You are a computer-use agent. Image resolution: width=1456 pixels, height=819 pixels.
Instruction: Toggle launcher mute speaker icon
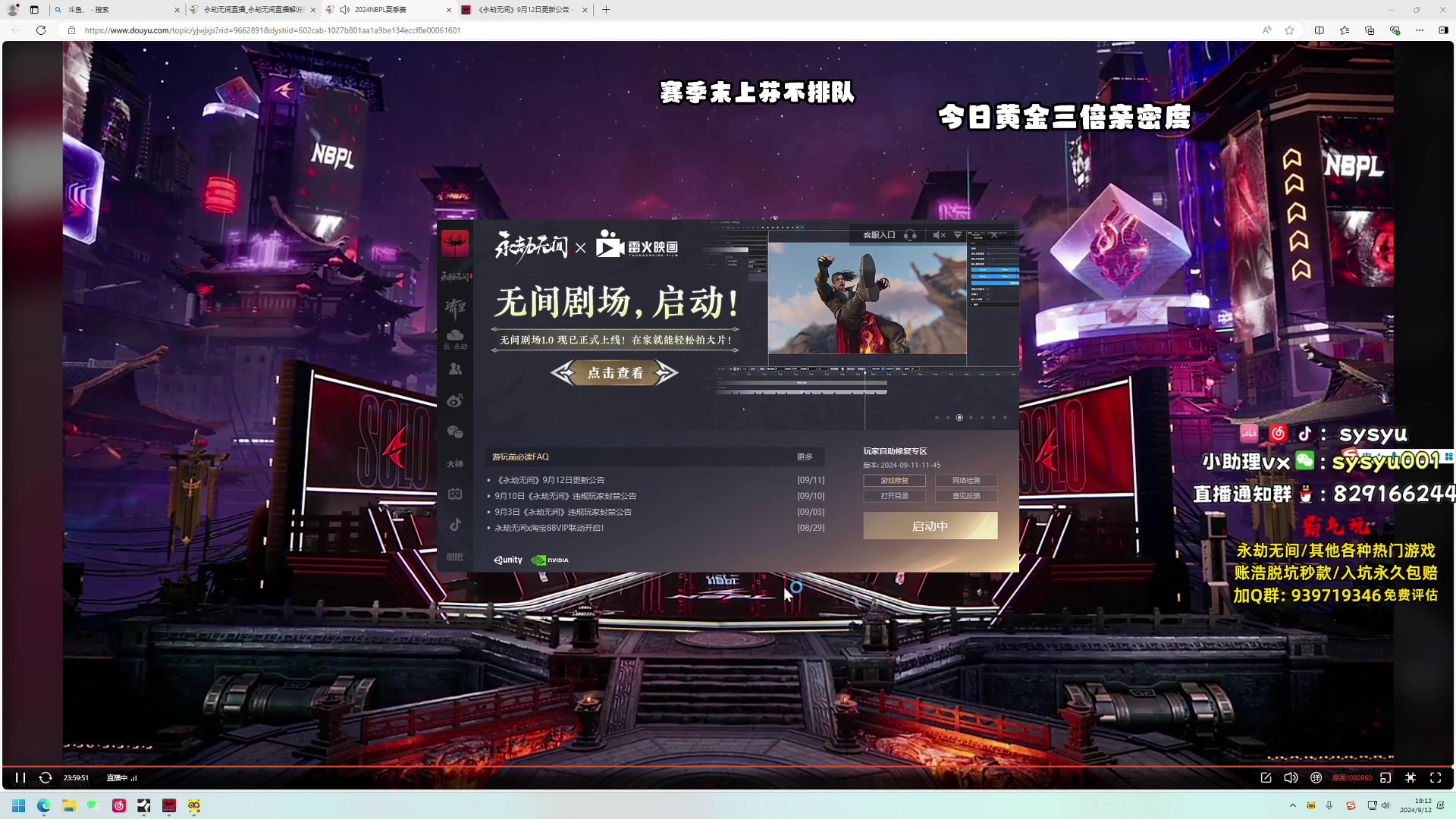pos(939,235)
